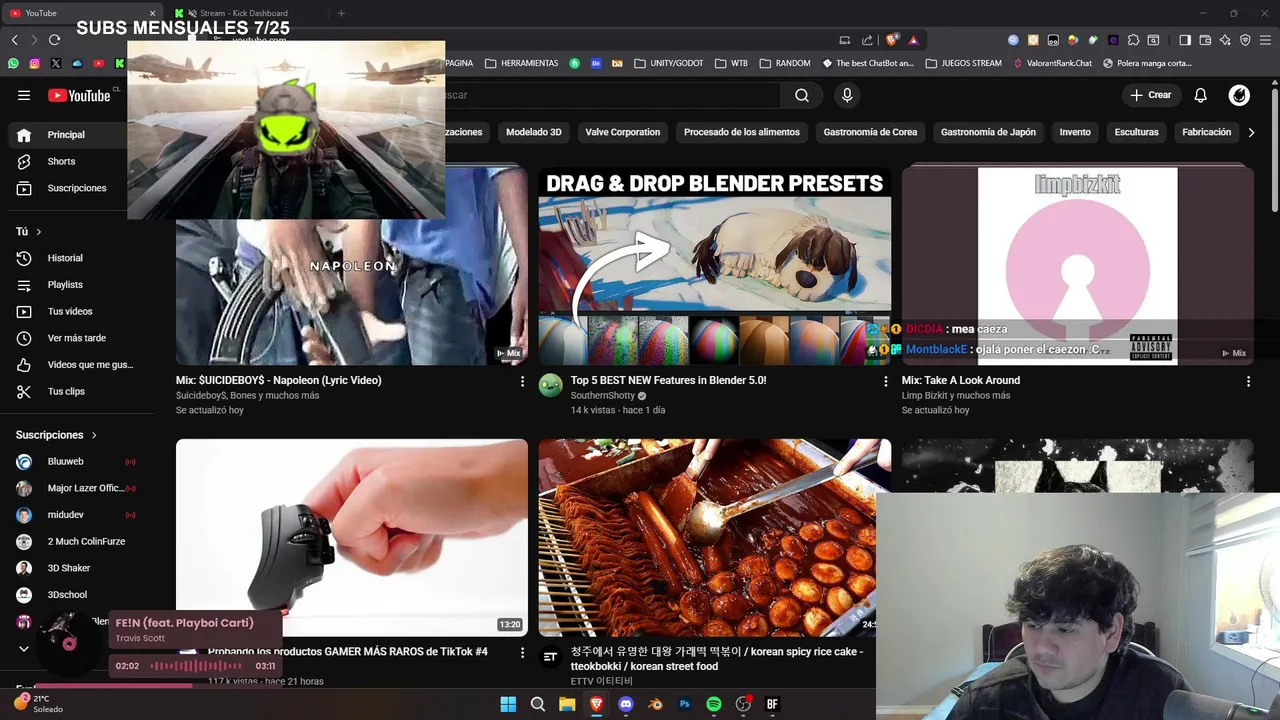Advance filter chips with right arrow
1280x720 pixels.
click(1251, 132)
